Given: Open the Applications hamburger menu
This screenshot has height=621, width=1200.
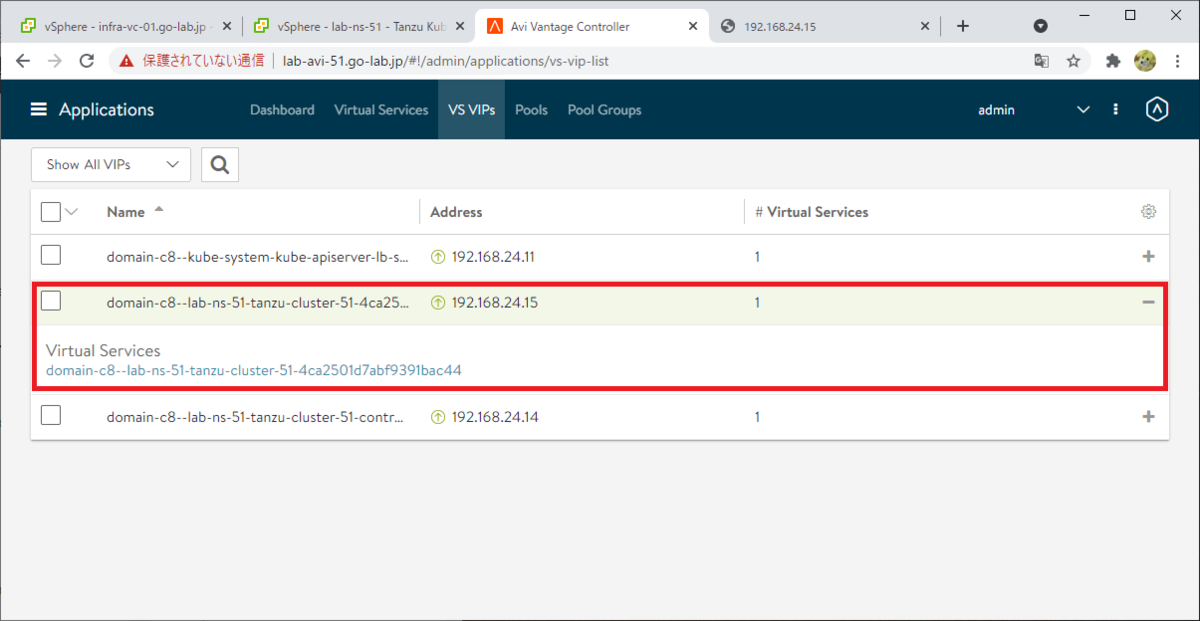Looking at the screenshot, I should coord(39,110).
